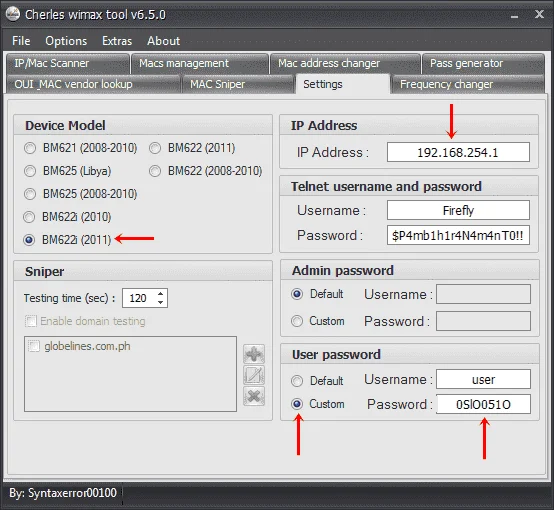Click the IP Address field 192.168.254.1

(x=458, y=152)
